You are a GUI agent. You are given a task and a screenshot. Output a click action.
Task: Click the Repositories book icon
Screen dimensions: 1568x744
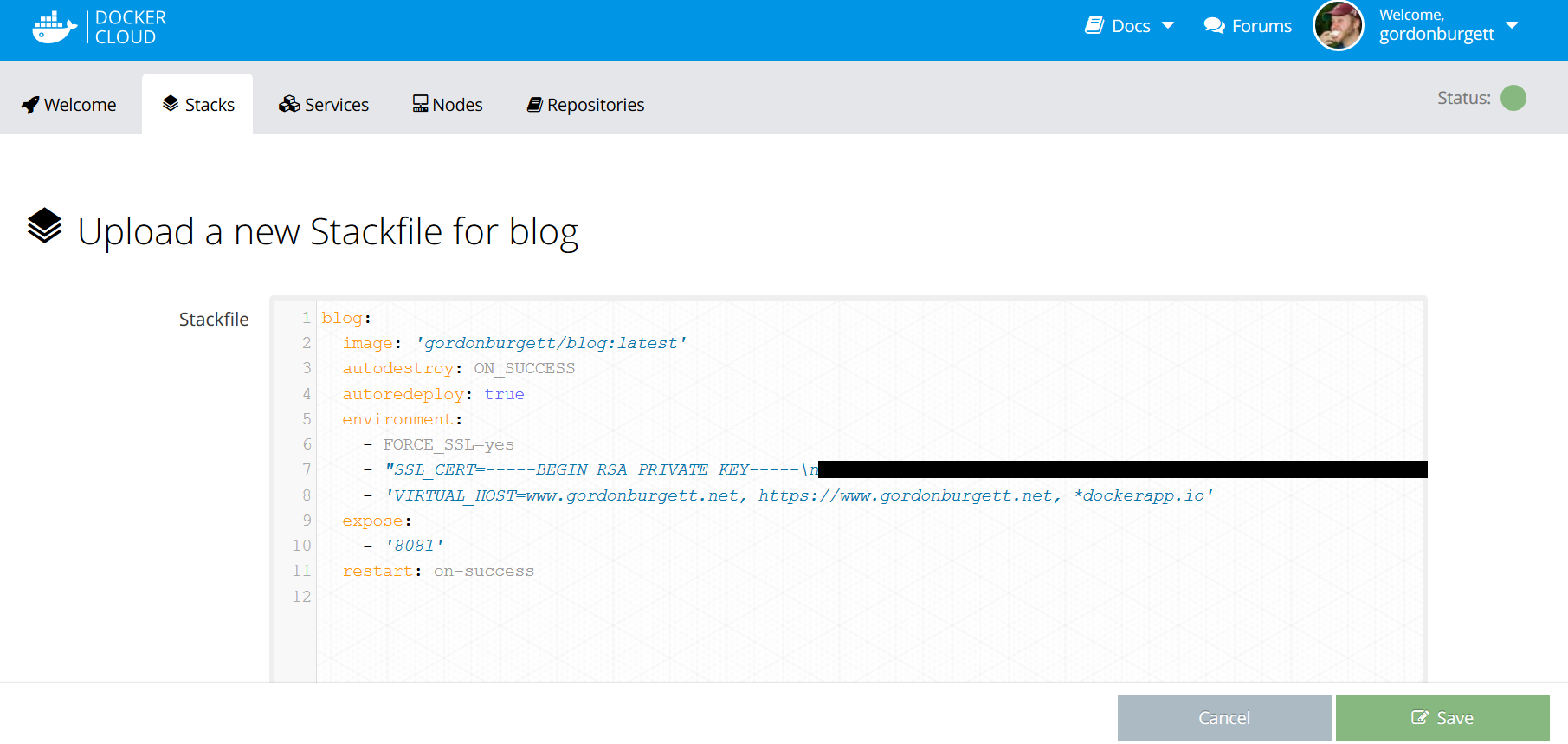(x=535, y=105)
